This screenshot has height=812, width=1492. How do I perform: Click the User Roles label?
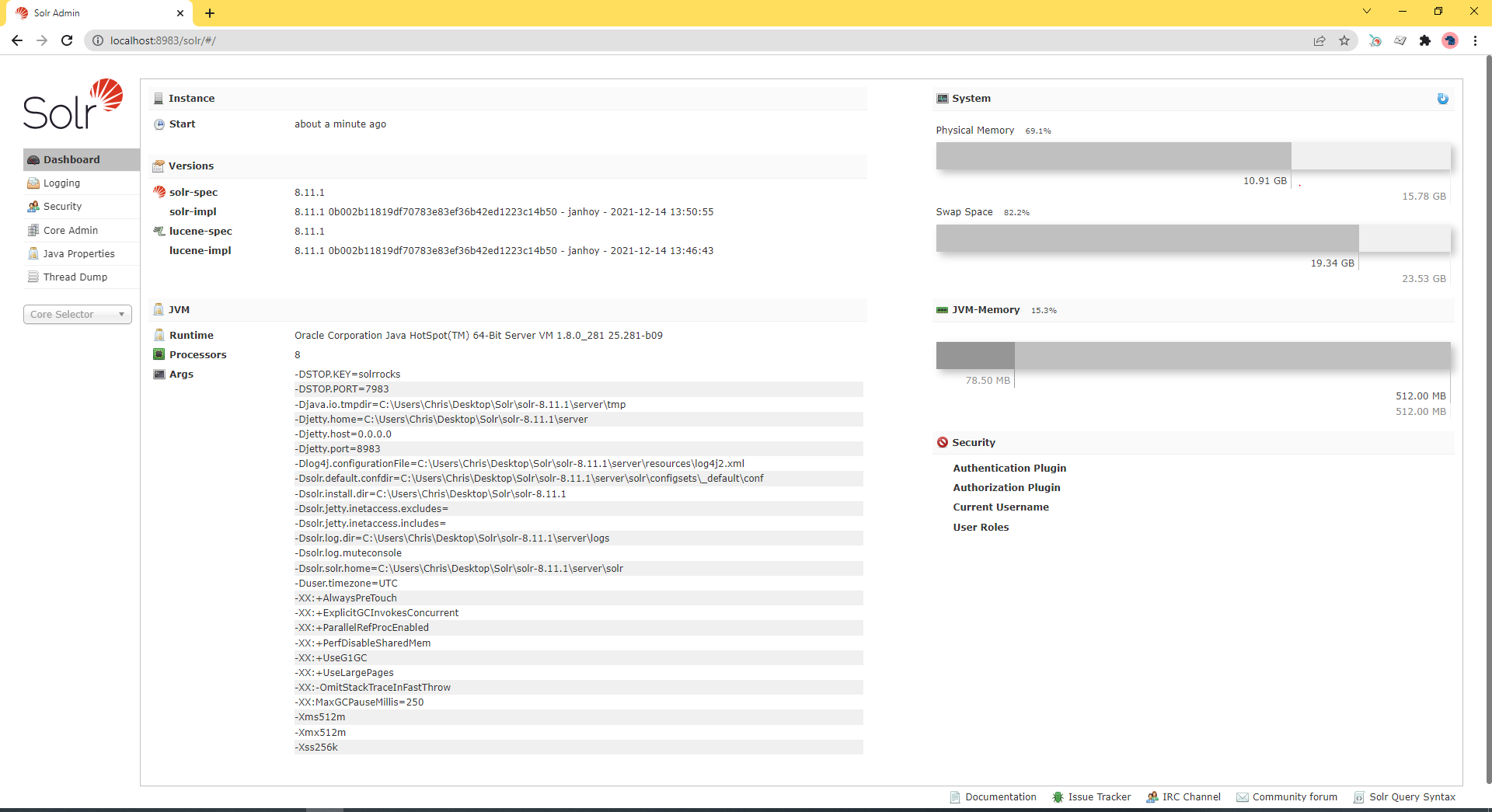click(981, 527)
